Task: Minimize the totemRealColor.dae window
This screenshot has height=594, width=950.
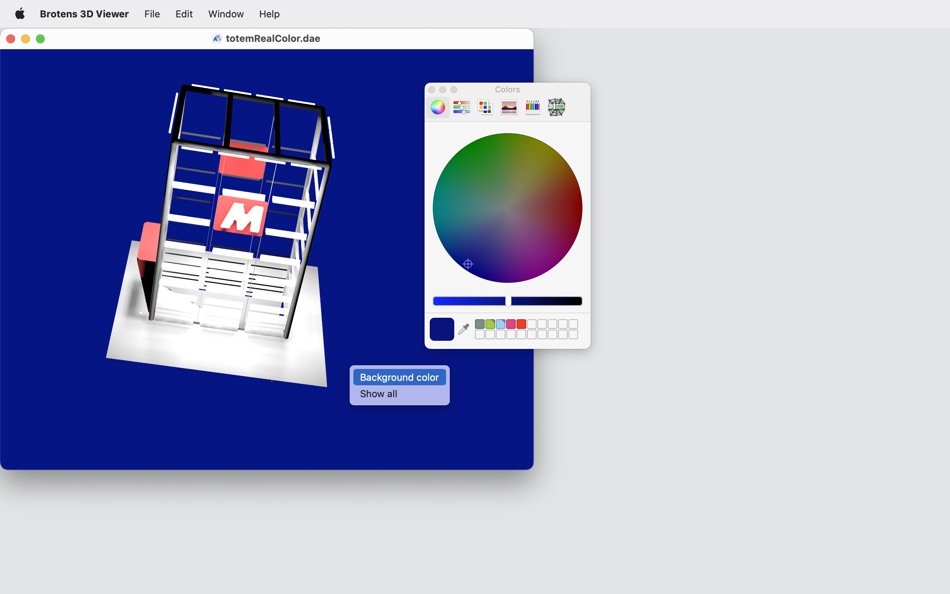Action: pos(25,39)
